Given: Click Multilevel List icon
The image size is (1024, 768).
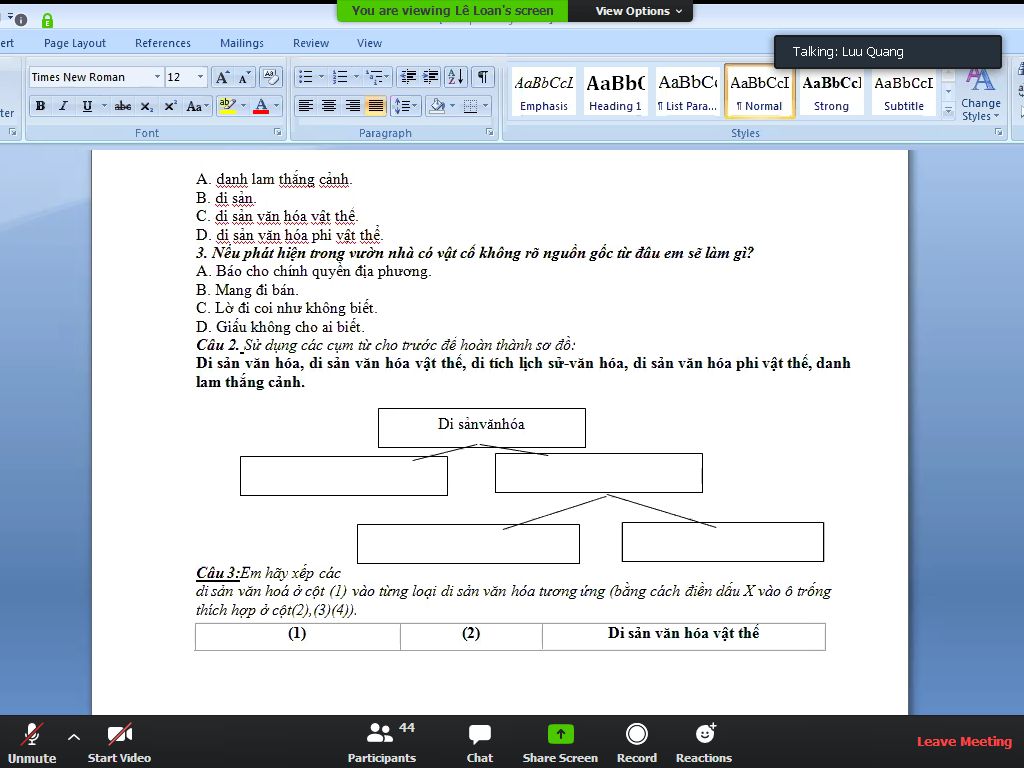Looking at the screenshot, I should point(375,77).
